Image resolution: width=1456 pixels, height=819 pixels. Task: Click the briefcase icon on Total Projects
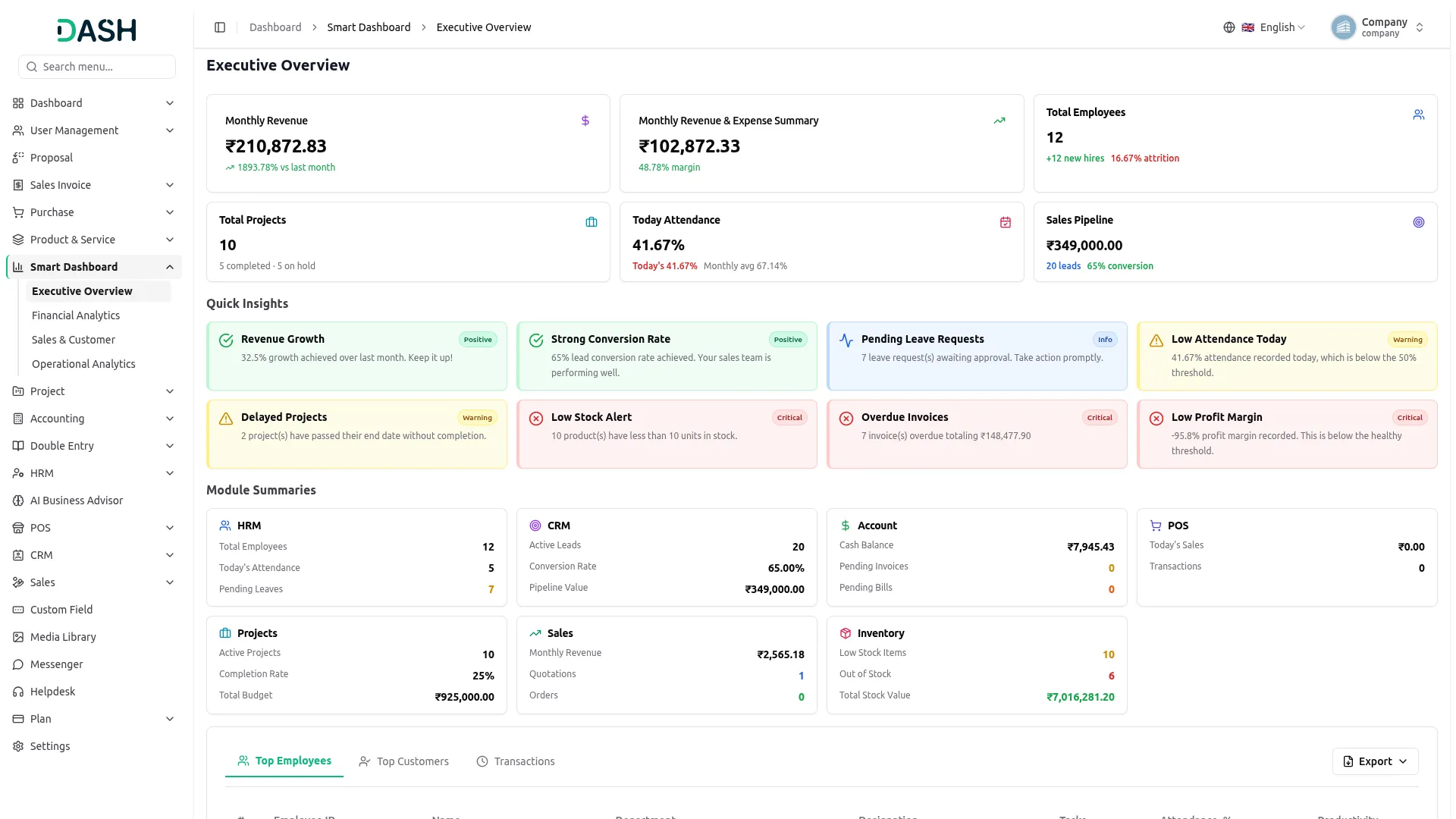coord(591,222)
